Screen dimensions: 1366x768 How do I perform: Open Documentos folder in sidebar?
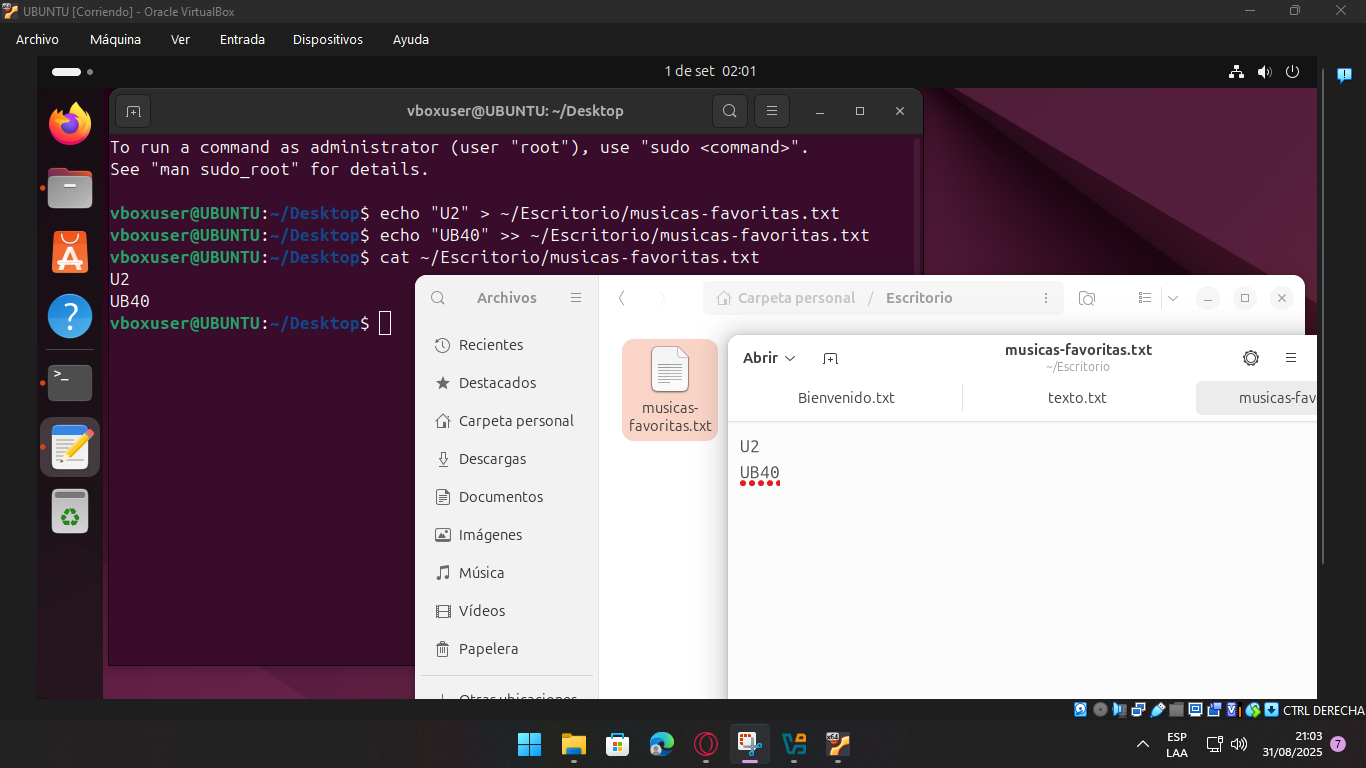click(509, 497)
